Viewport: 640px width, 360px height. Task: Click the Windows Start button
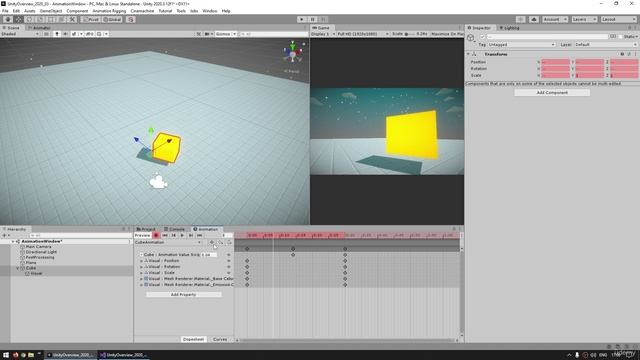coord(6,355)
